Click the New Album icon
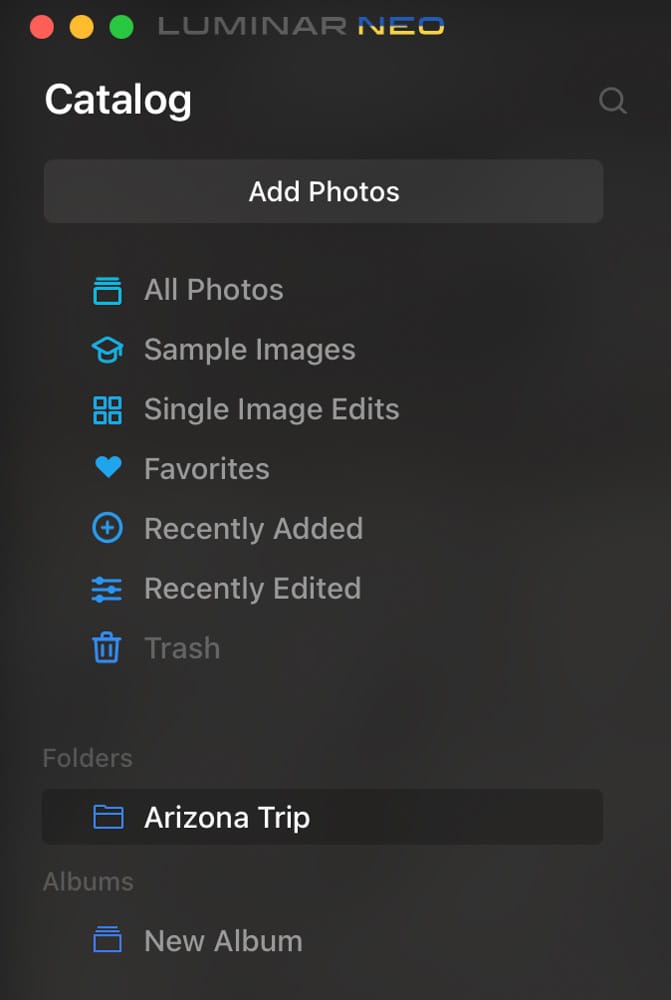Screen dimensions: 671x1000 tap(107, 940)
